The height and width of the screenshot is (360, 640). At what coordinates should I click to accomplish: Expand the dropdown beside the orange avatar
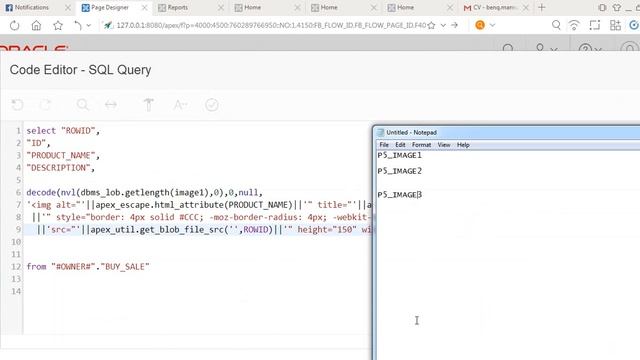[x=492, y=25]
